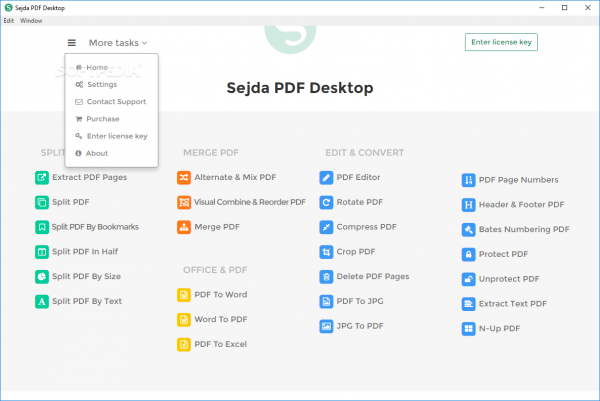Select the Alternate & Mix PDF icon
600x401 pixels.
(x=184, y=178)
